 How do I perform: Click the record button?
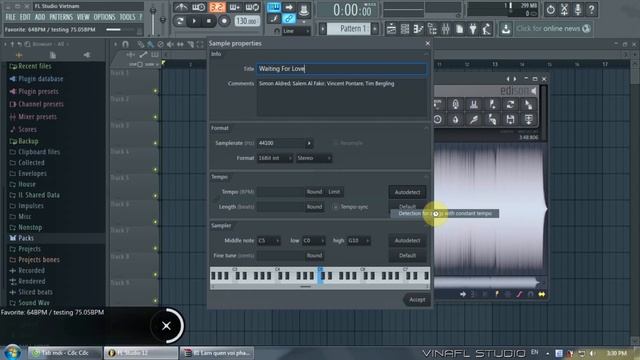224,21
